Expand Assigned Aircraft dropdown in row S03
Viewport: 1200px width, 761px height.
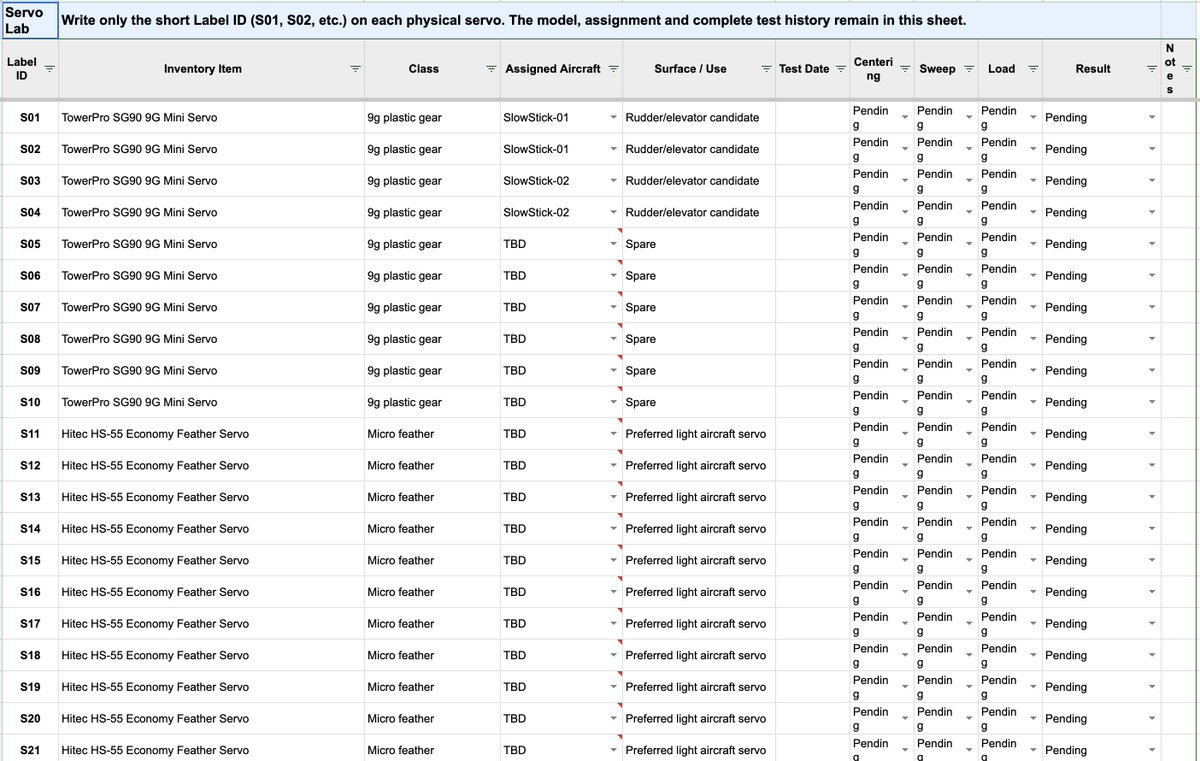click(x=614, y=181)
